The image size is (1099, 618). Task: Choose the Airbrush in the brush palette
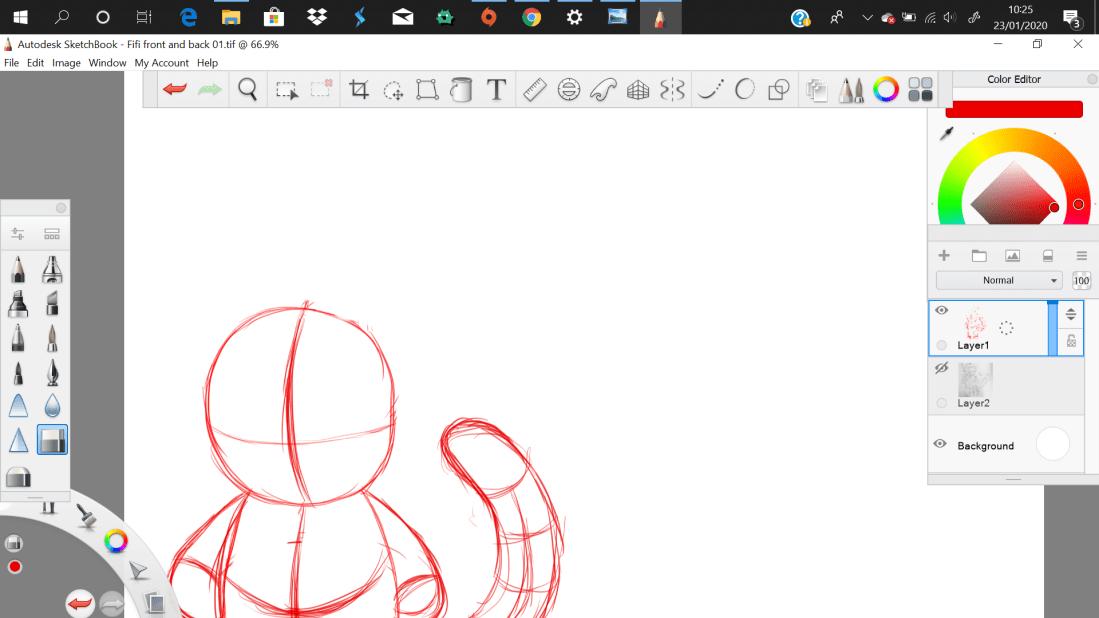point(52,270)
